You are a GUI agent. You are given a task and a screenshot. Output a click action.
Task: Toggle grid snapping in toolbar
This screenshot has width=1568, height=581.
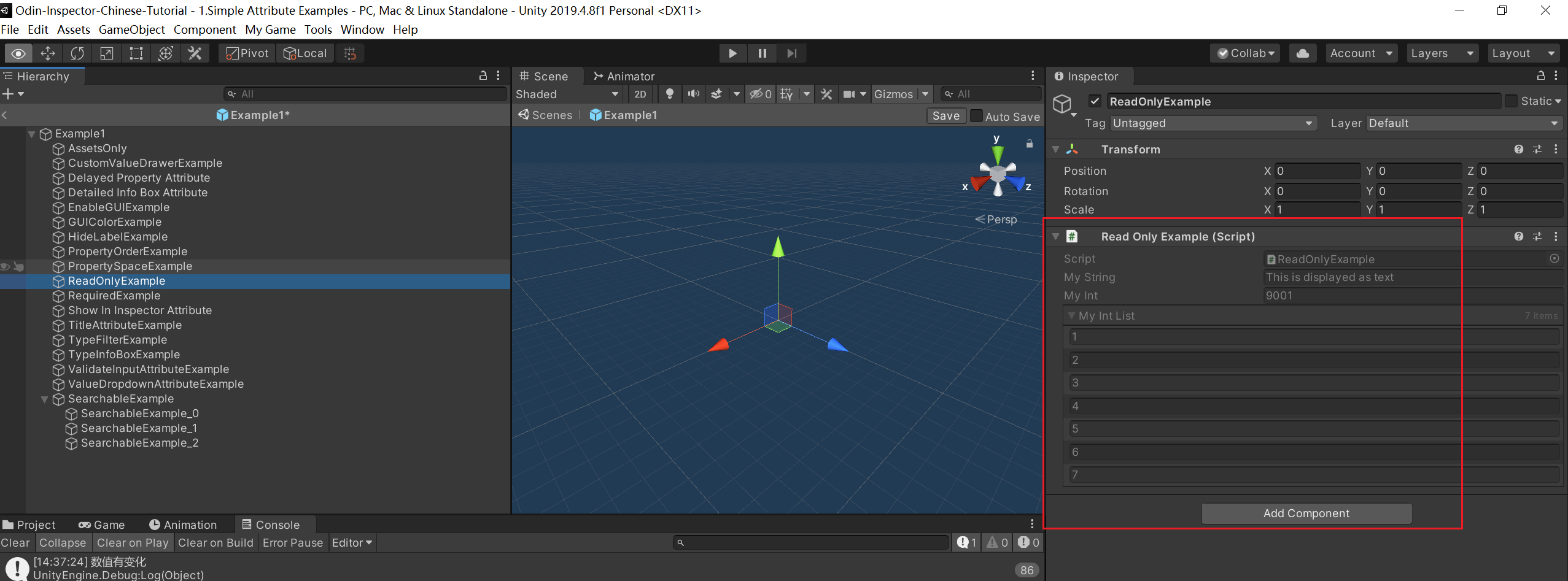(x=350, y=53)
